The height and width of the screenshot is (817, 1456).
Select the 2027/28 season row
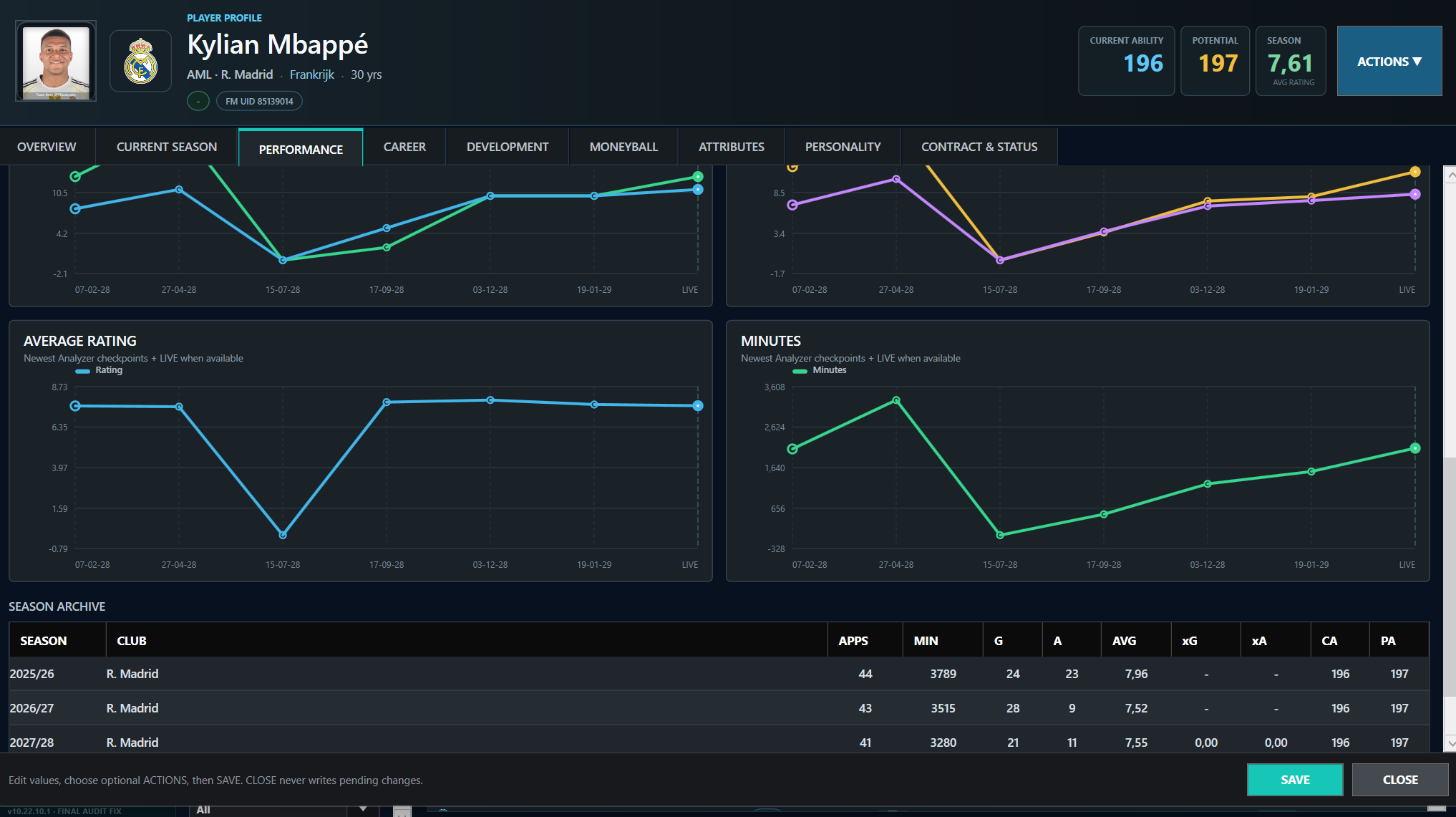click(x=719, y=740)
